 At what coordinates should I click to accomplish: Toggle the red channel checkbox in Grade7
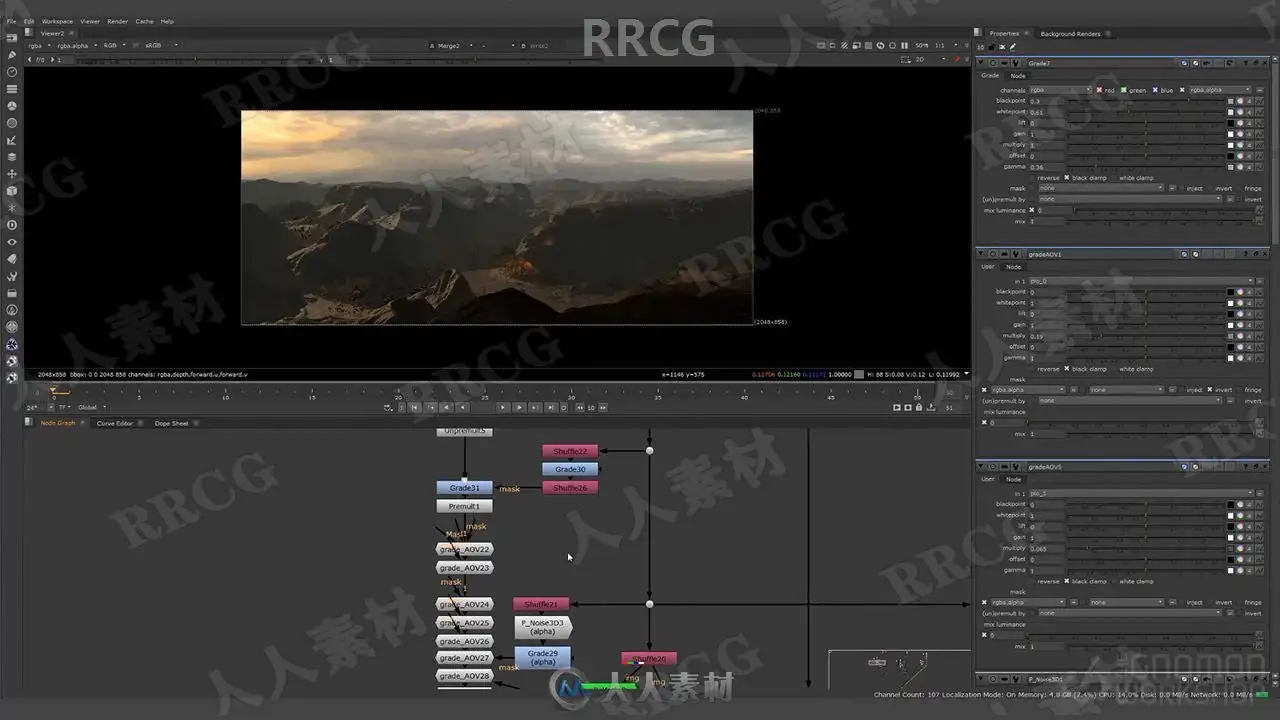[1100, 90]
